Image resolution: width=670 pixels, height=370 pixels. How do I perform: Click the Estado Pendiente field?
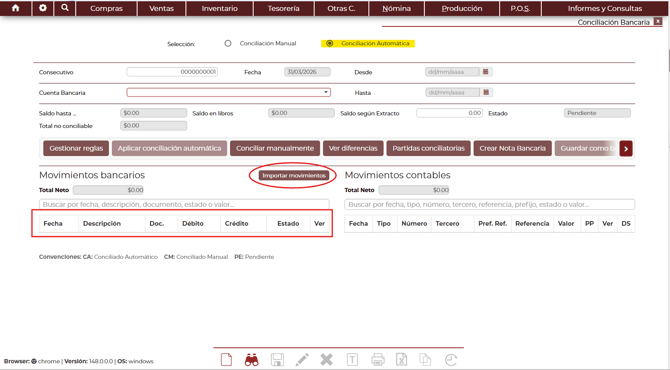pos(597,113)
